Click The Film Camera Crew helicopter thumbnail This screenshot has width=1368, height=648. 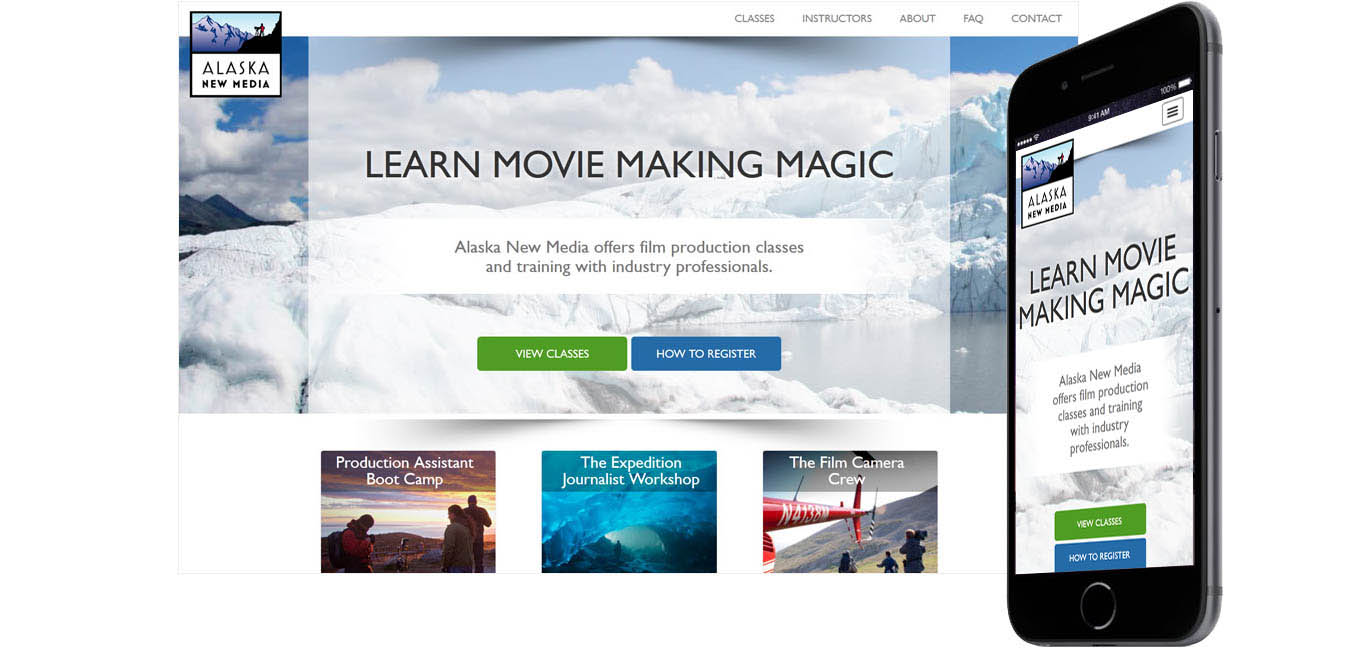click(x=849, y=512)
